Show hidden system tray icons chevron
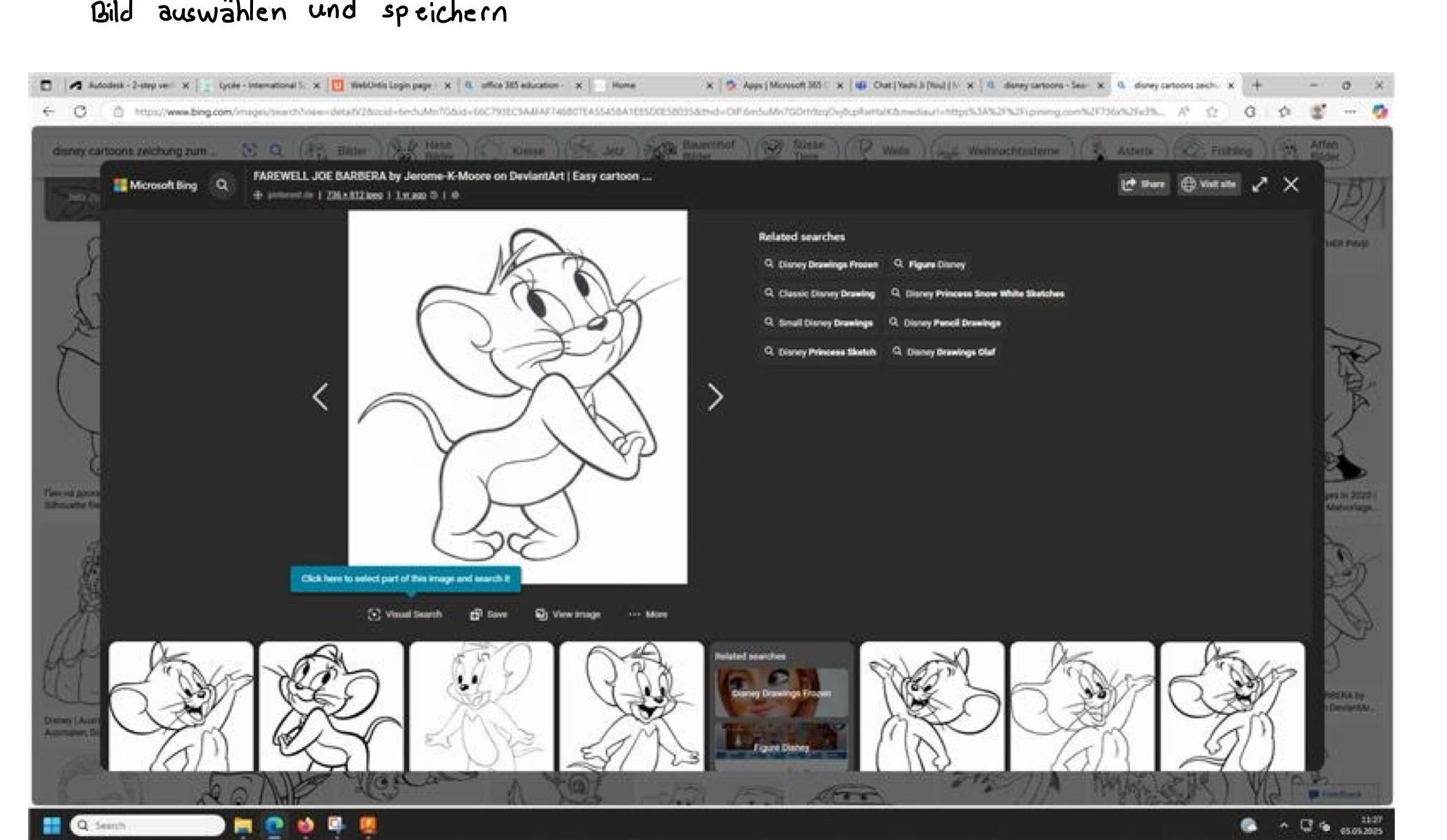 [x=1283, y=825]
